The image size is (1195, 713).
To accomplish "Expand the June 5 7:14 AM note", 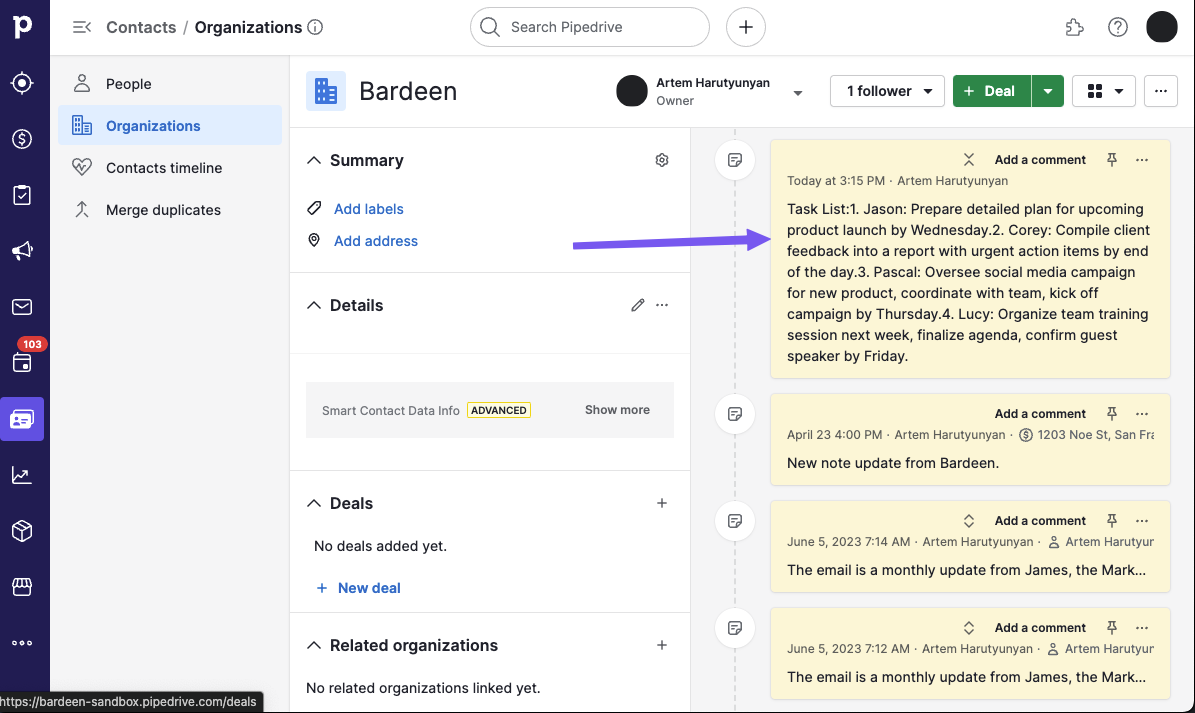I will 969,520.
